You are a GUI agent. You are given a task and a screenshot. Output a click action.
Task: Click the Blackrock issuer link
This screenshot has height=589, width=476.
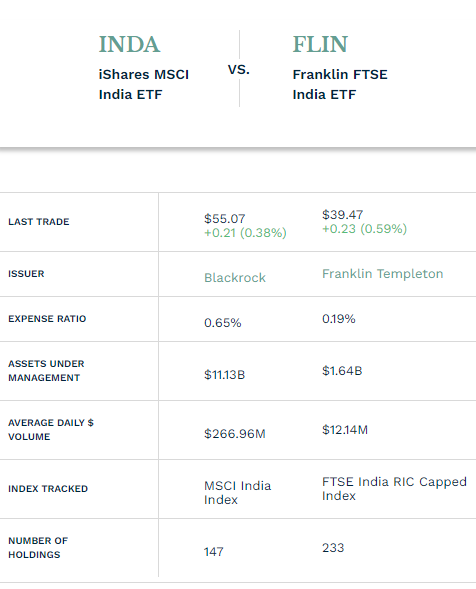[x=235, y=278]
